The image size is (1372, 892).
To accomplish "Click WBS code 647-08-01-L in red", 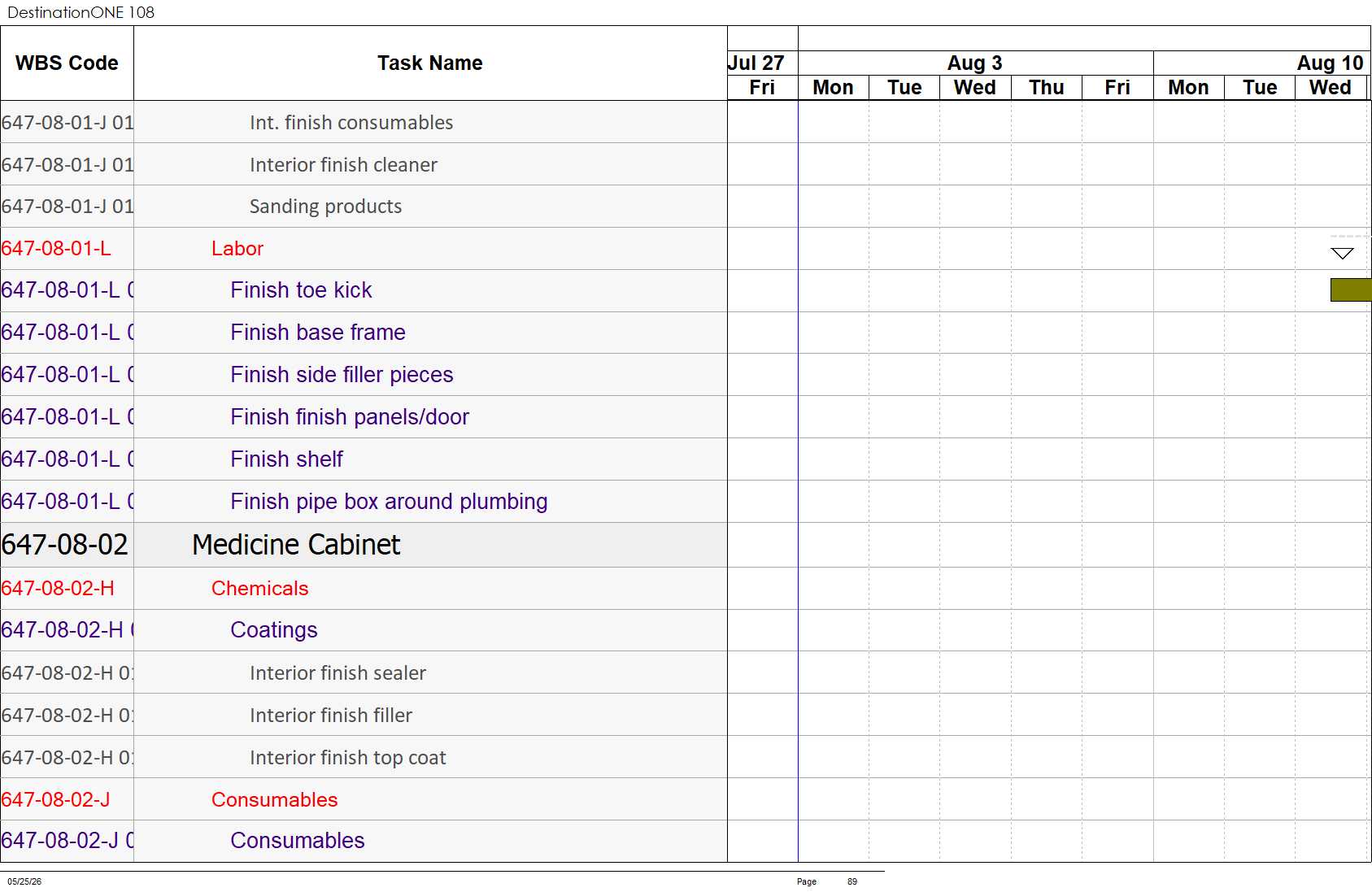I will pos(56,249).
